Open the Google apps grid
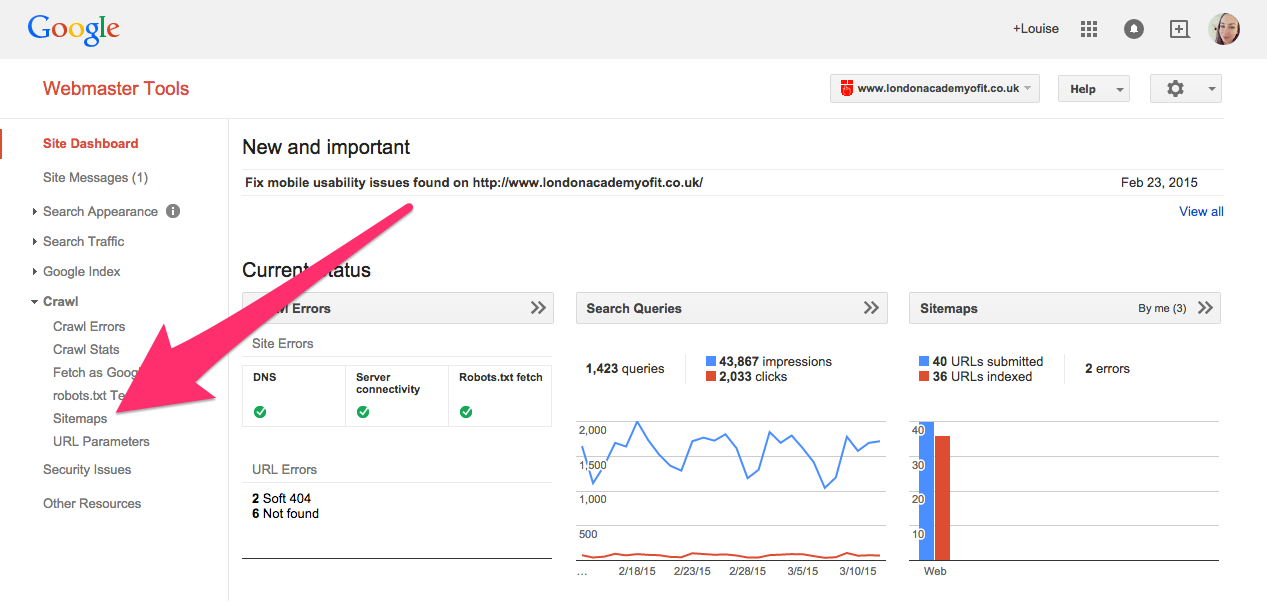The image size is (1267, 605). [1088, 28]
